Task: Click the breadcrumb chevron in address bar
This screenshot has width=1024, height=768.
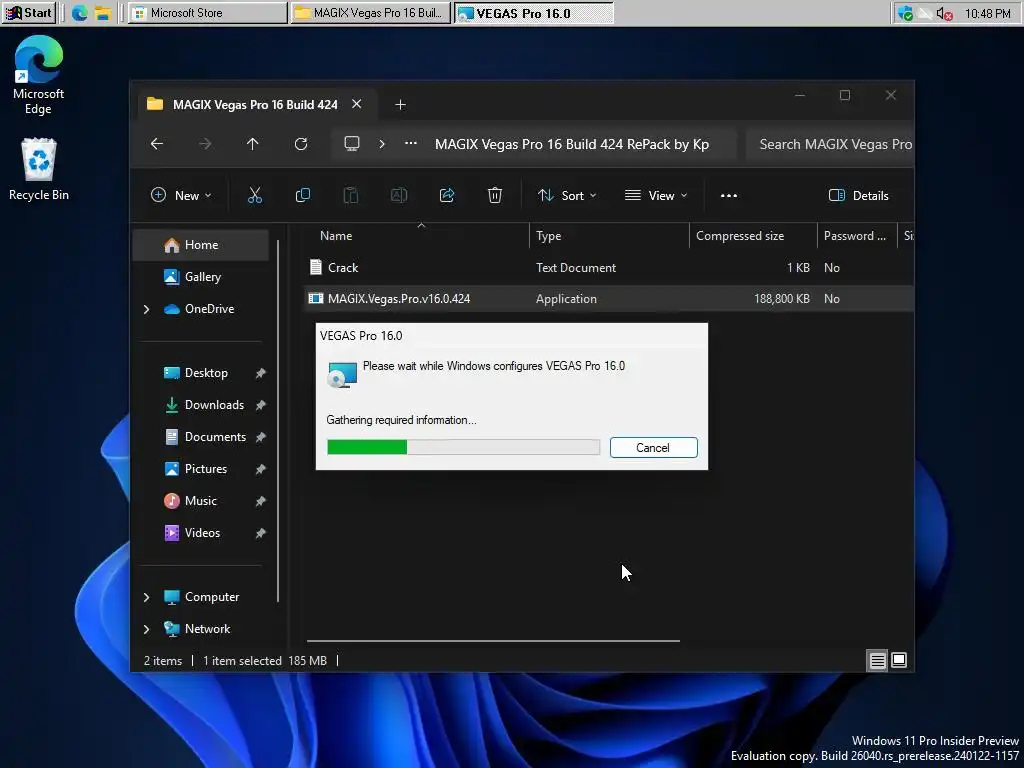Action: (382, 144)
